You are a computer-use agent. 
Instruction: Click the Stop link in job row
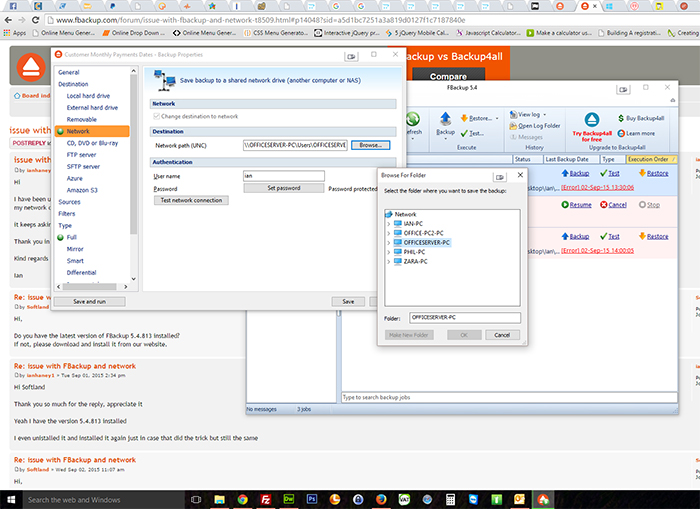tap(649, 205)
